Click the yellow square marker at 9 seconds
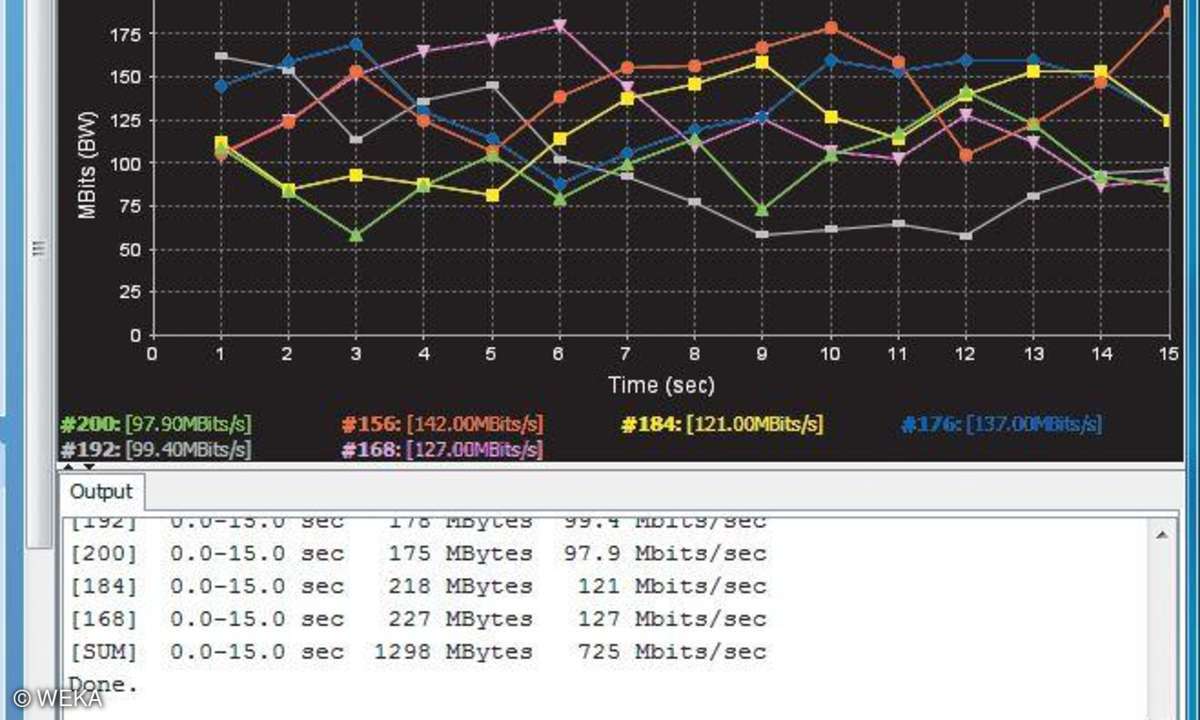Screen dimensions: 1200x720 click(x=762, y=62)
